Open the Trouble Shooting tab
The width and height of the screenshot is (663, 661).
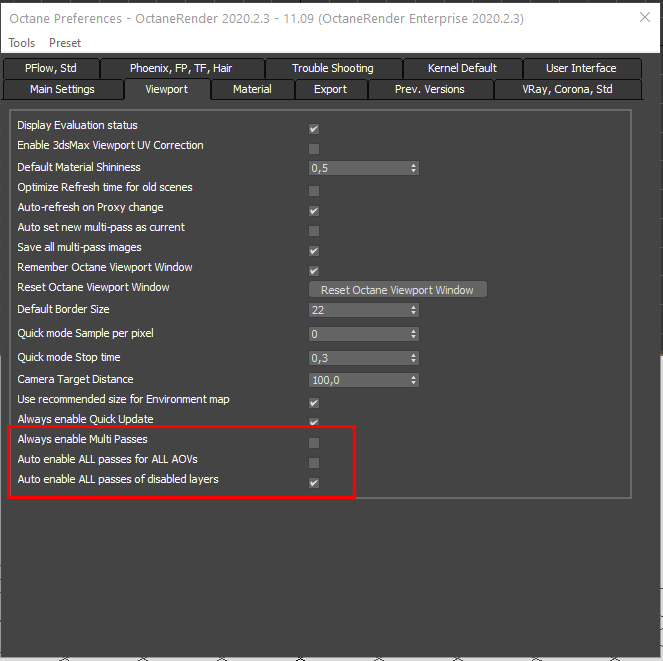point(333,68)
